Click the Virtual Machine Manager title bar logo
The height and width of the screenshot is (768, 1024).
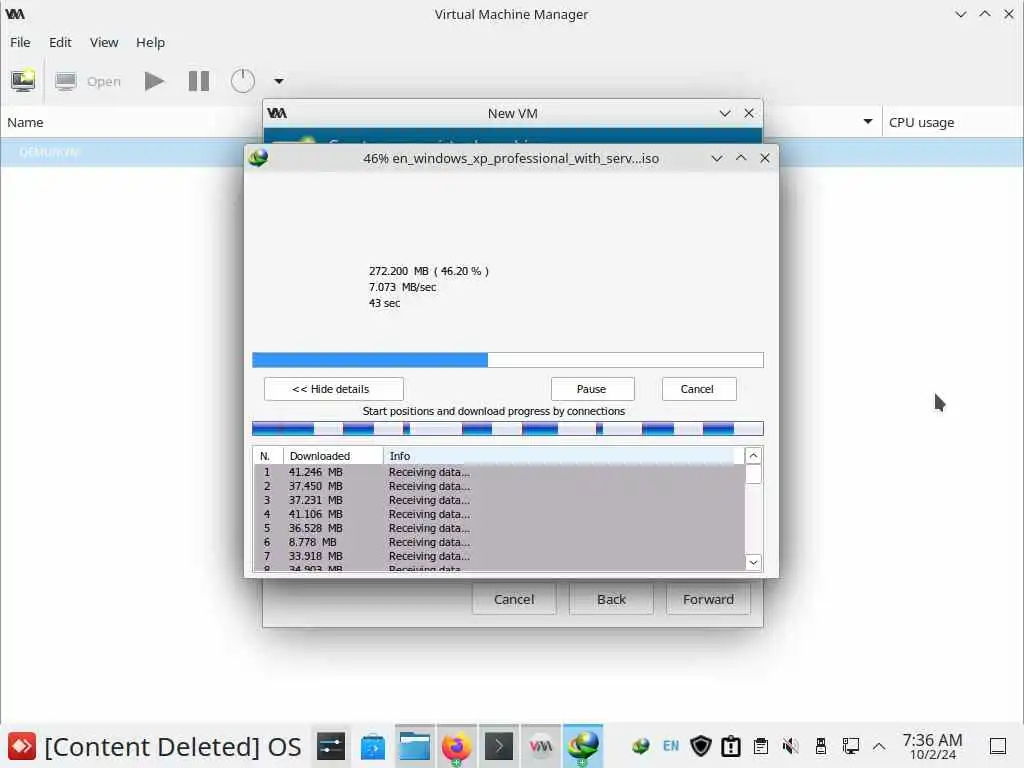click(x=15, y=14)
